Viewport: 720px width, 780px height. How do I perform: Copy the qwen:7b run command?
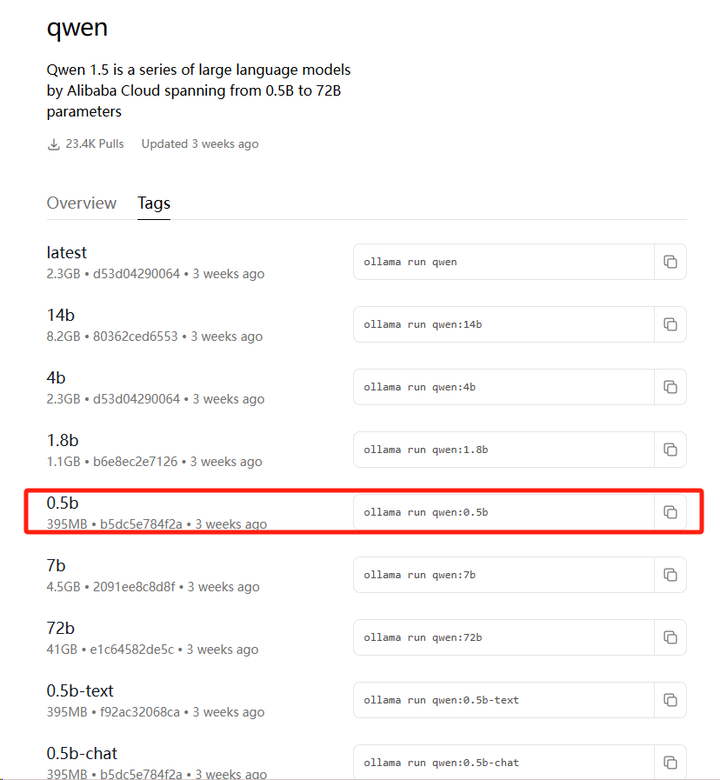670,575
